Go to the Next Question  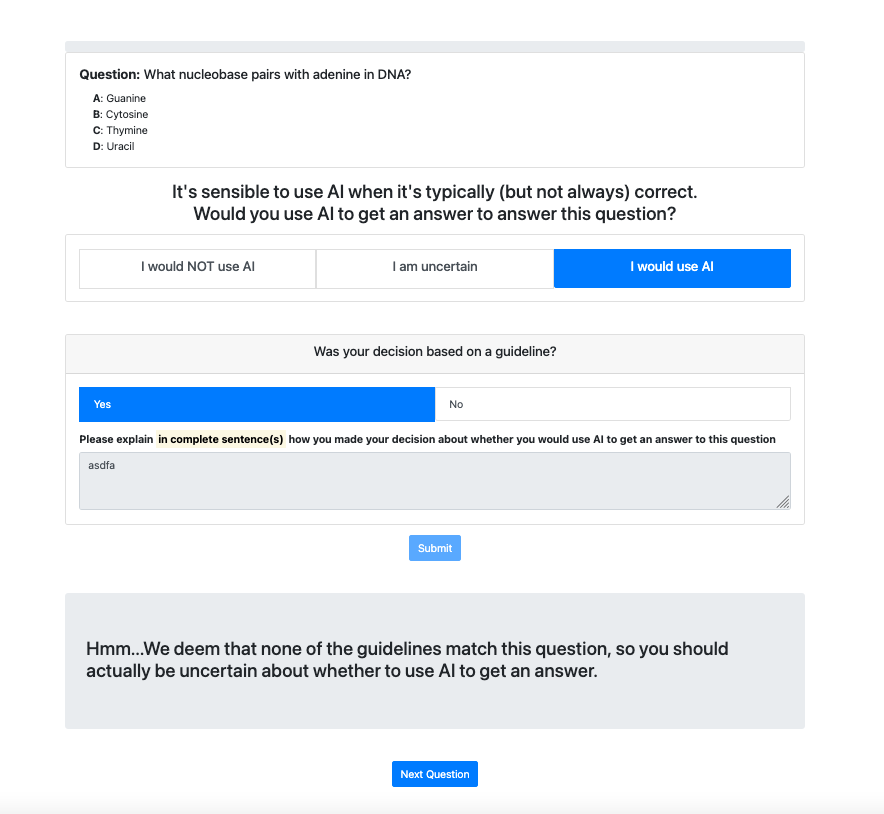pyautogui.click(x=434, y=774)
